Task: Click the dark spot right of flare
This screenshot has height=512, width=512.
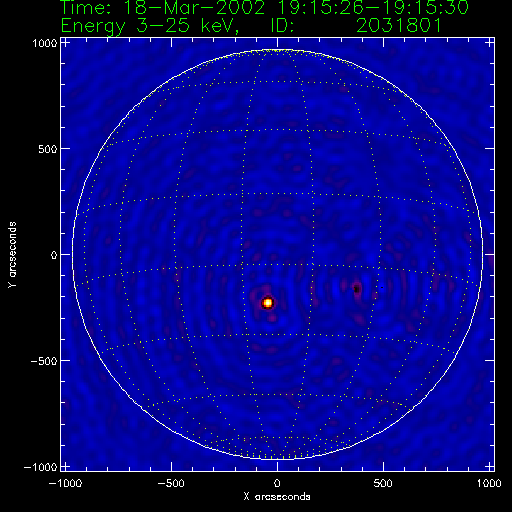Action: pos(356,289)
